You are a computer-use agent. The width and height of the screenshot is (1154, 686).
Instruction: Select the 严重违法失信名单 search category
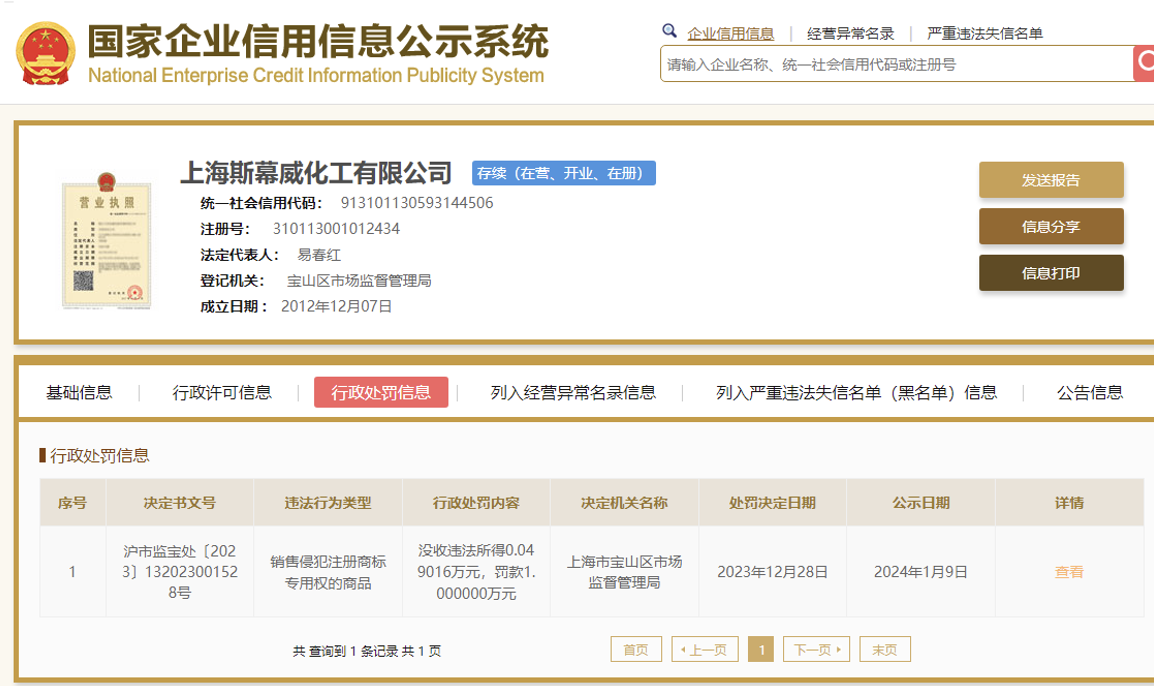[984, 34]
